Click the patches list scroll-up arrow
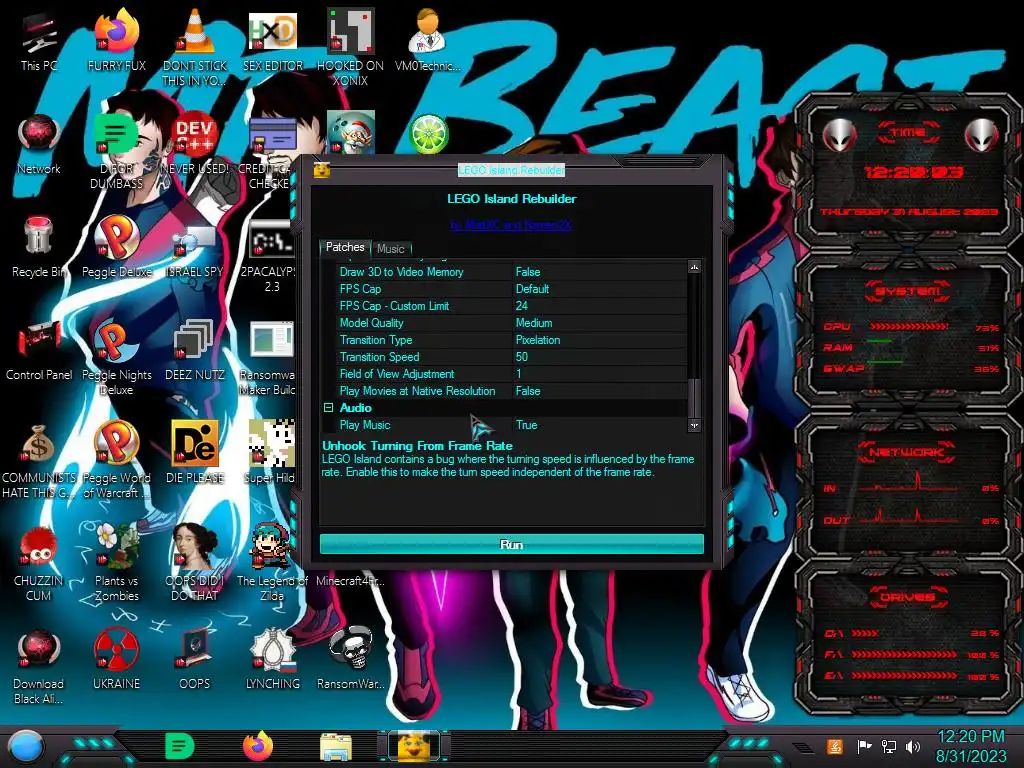 pos(694,267)
